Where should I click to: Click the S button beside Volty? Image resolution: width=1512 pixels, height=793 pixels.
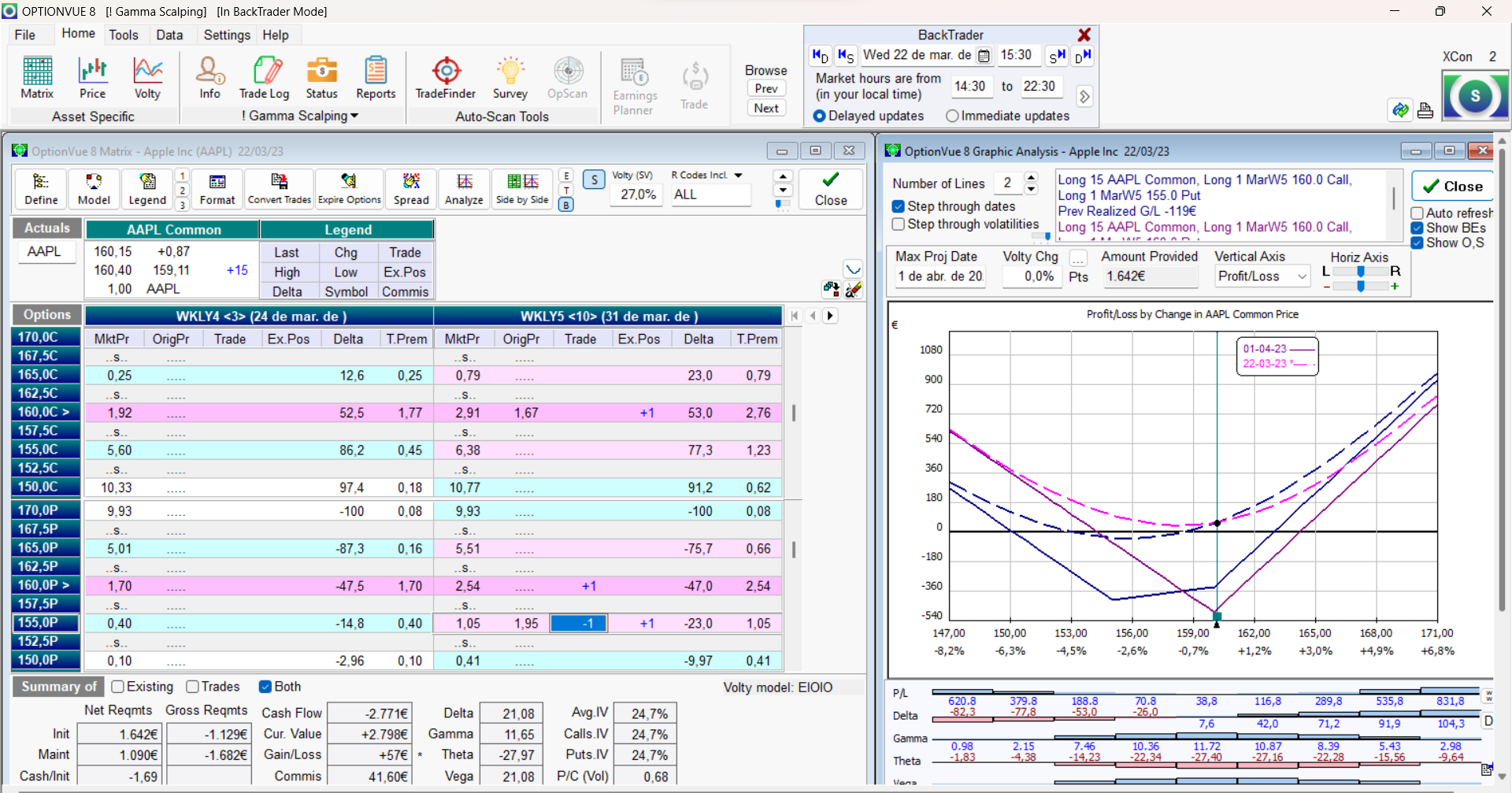point(595,180)
